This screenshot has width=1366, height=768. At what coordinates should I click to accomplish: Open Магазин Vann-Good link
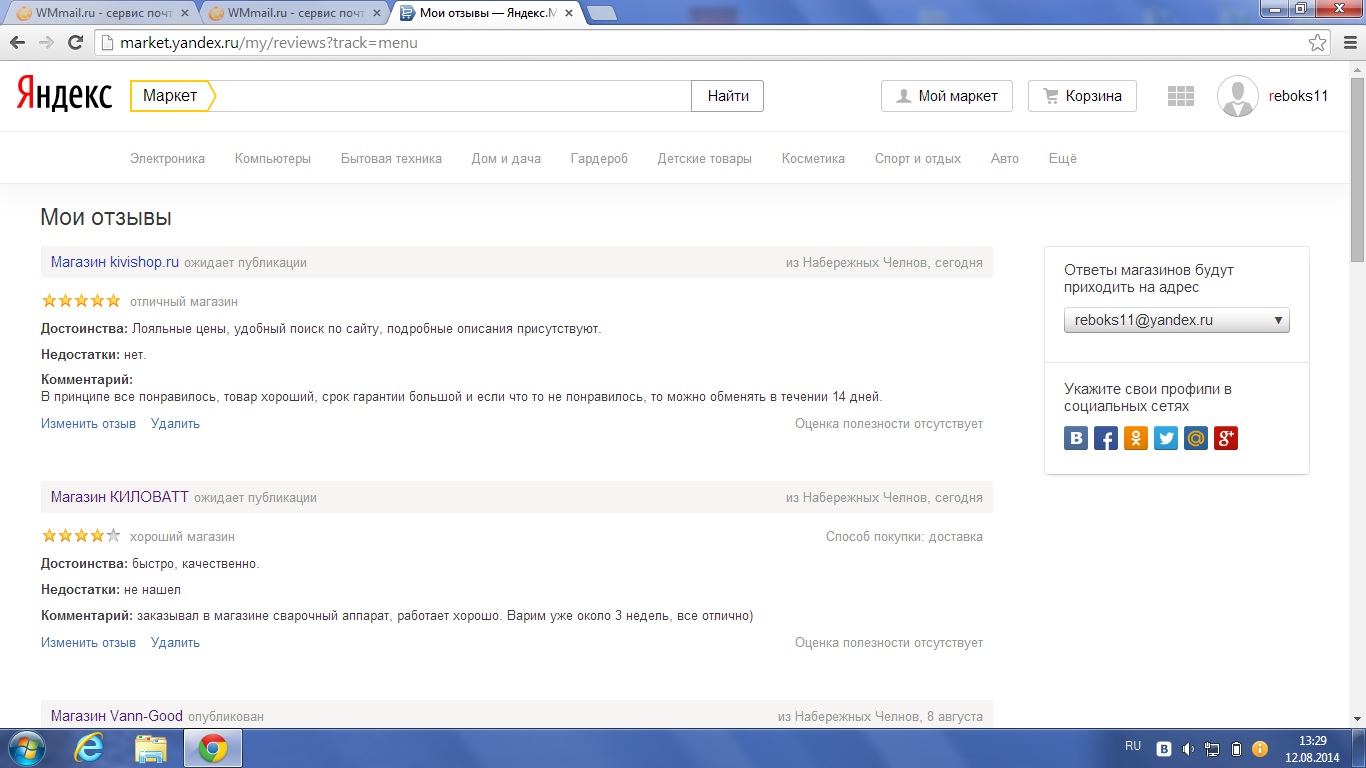pyautogui.click(x=117, y=716)
